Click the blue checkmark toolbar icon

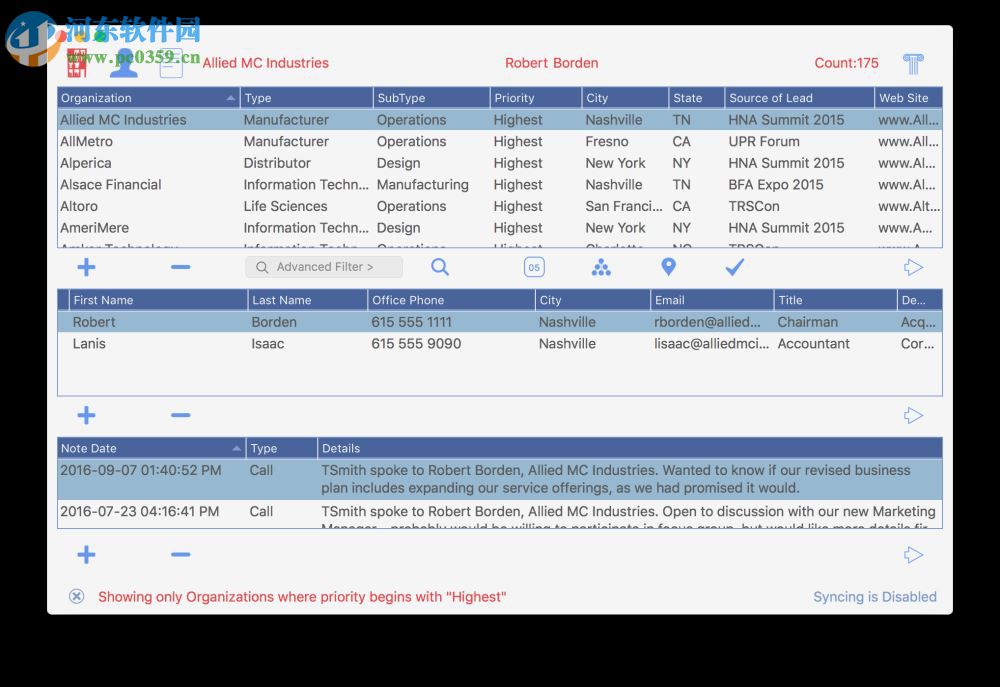pyautogui.click(x=735, y=267)
